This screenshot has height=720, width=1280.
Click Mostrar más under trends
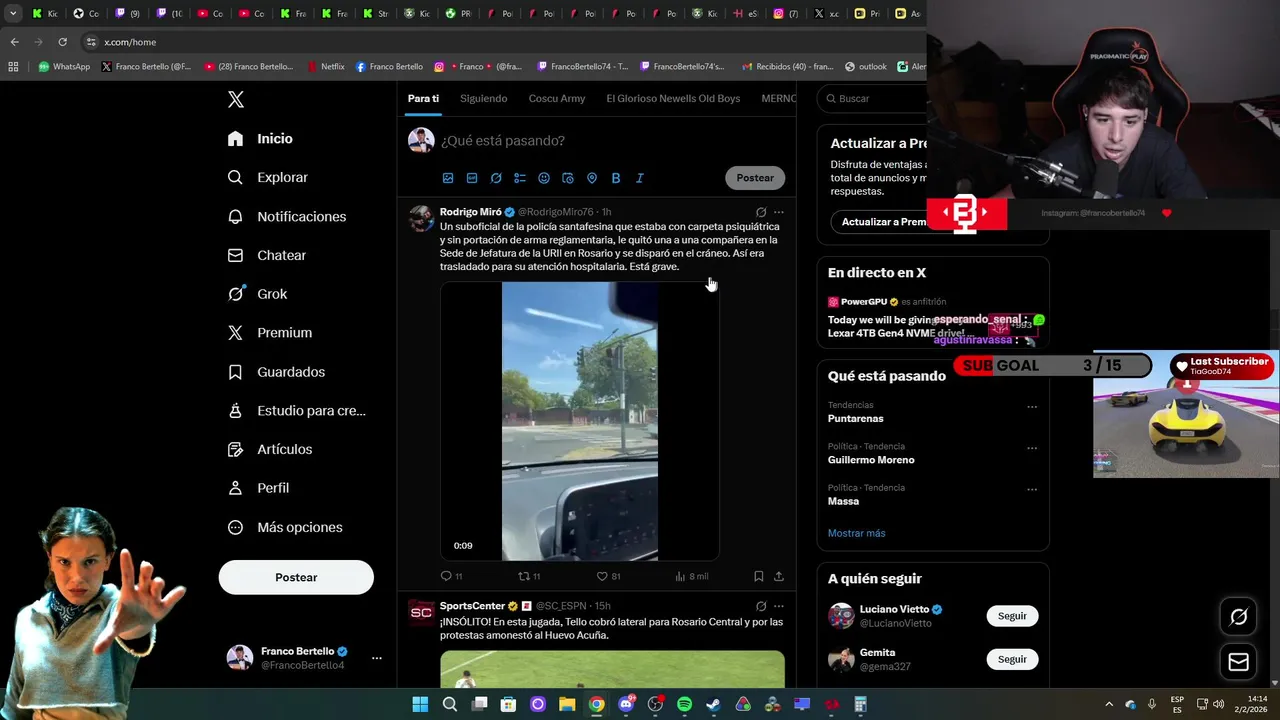(856, 533)
